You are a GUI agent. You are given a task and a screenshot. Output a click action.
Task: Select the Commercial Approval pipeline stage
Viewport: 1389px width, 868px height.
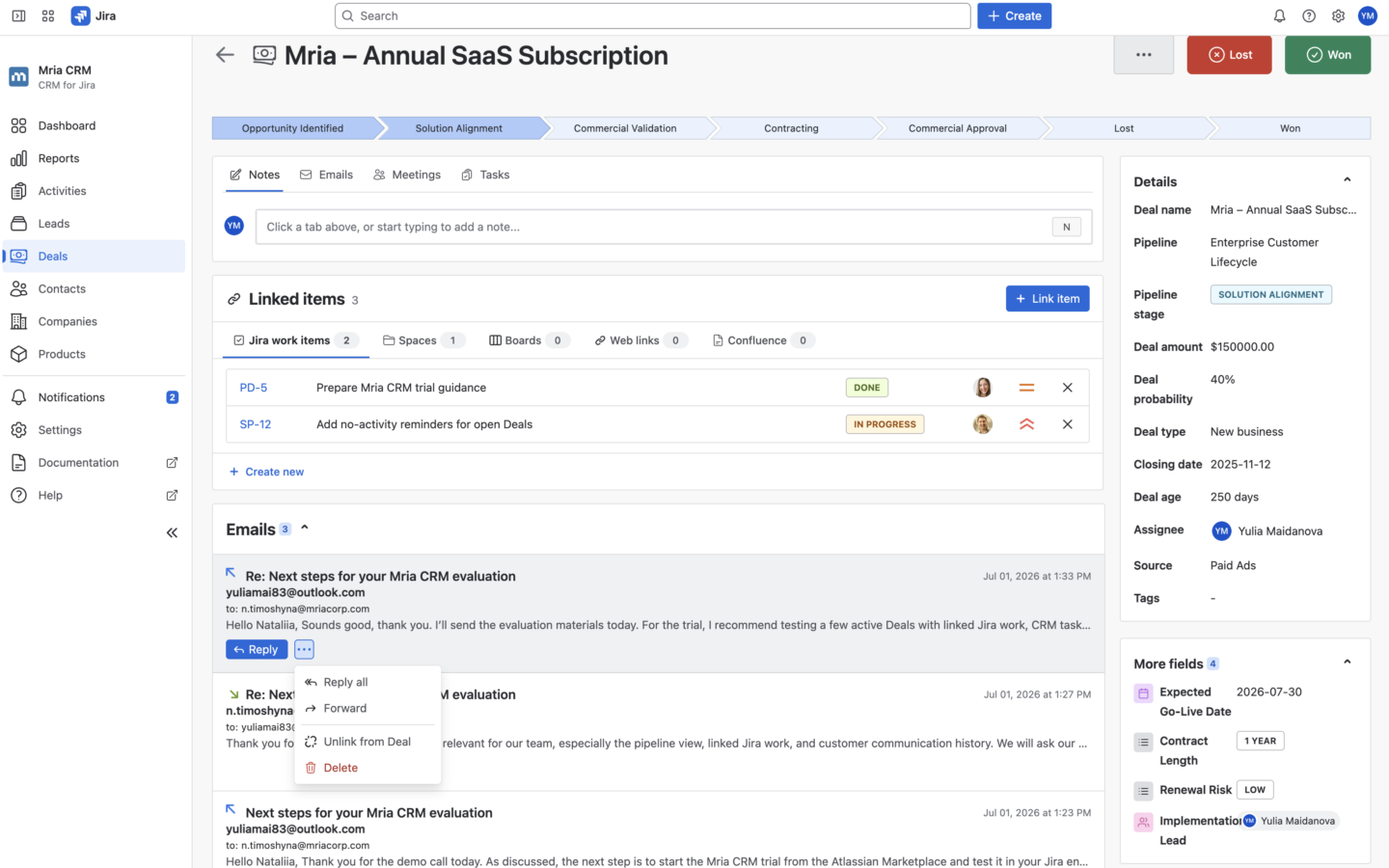tap(957, 128)
